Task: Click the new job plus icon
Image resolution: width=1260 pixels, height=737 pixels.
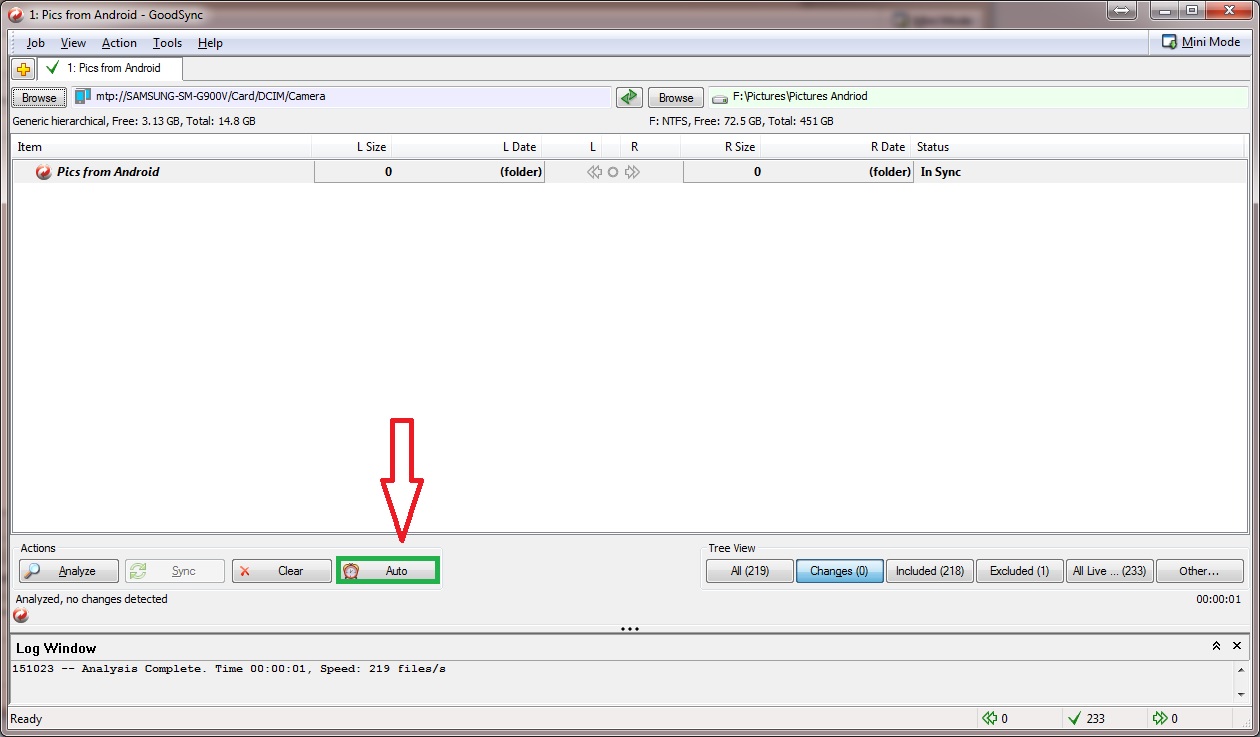Action: pos(24,69)
